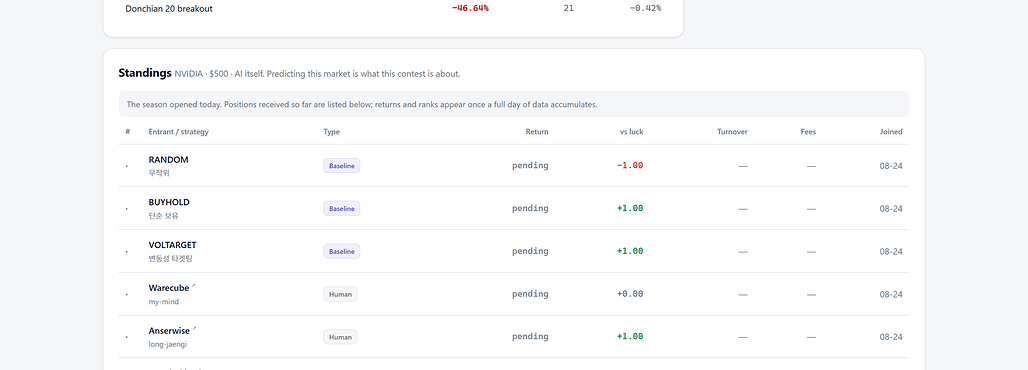Select the RANDOM entrant name
Screen dimensions: 1028x370
tap(168, 160)
